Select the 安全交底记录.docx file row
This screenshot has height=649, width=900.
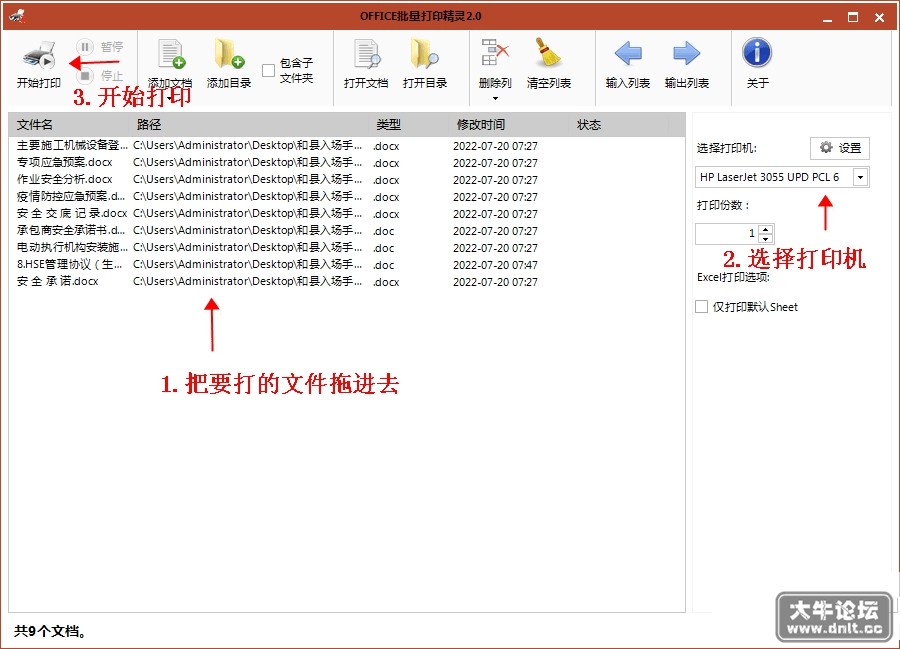[x=347, y=213]
